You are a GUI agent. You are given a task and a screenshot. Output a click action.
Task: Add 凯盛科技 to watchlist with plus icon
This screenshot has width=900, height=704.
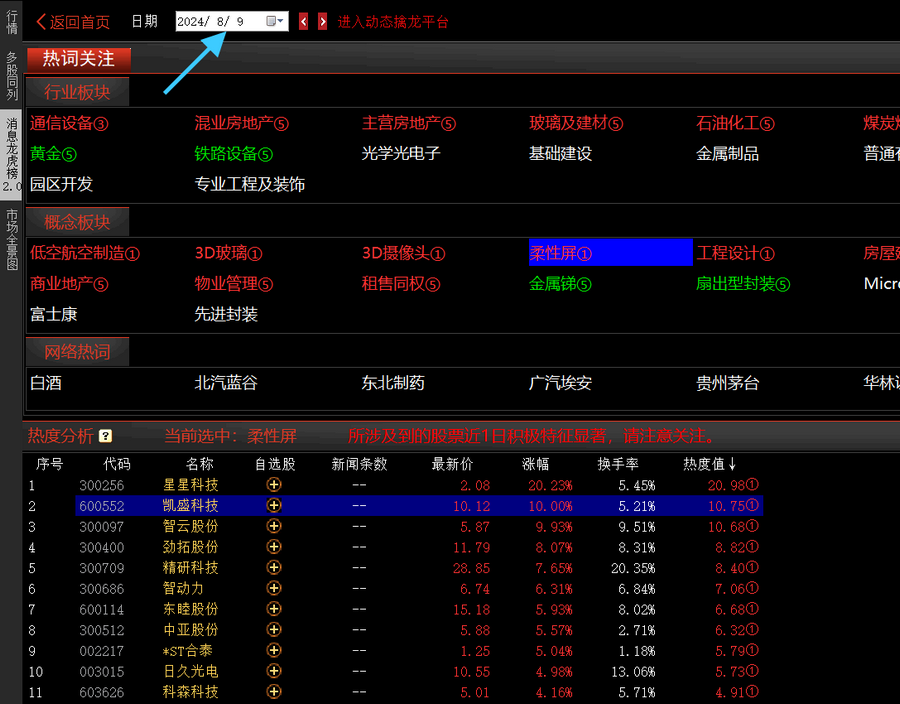click(274, 506)
